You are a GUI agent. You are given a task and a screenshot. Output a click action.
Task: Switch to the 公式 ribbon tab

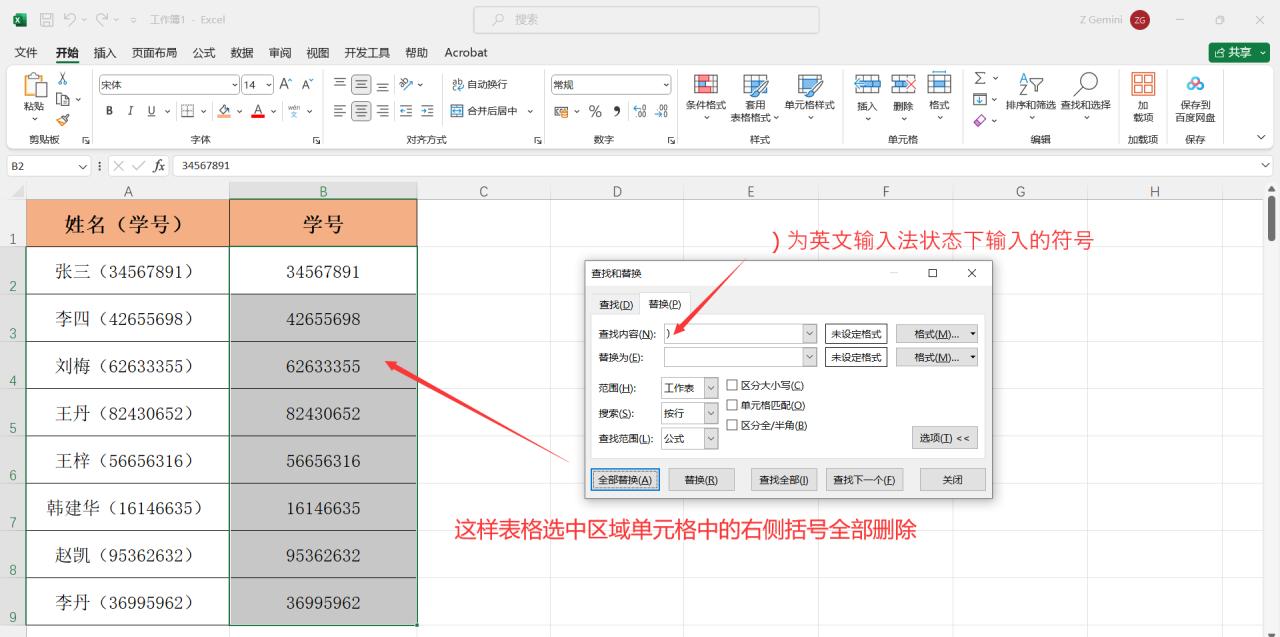[x=204, y=52]
